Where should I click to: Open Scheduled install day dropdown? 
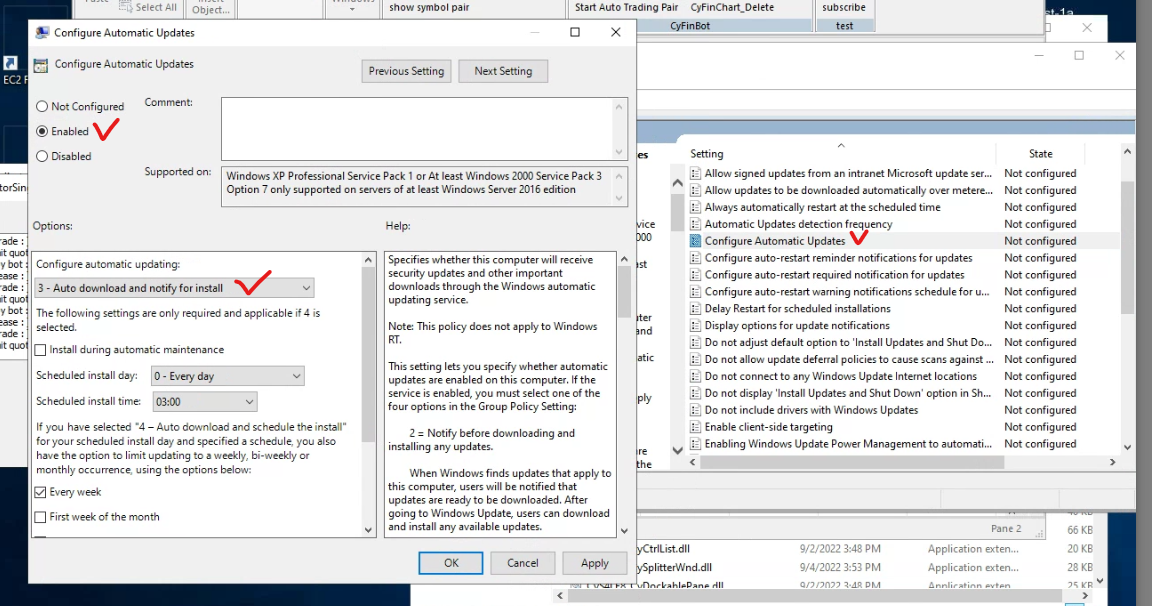[x=227, y=376]
